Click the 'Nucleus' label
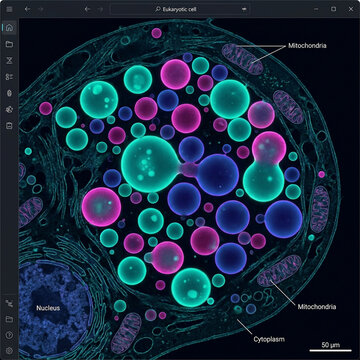Image resolution: width=360 pixels, height=360 pixels. 48,308
